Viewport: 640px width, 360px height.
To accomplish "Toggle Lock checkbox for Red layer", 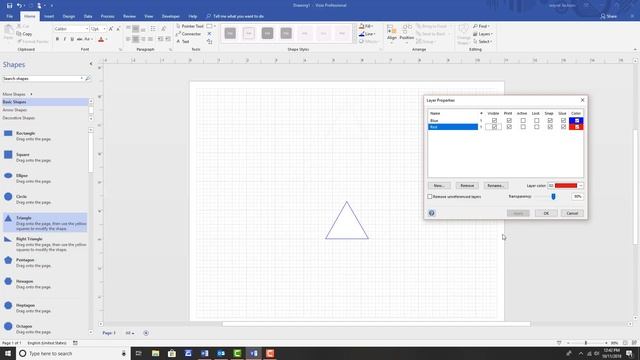I will tap(536, 127).
